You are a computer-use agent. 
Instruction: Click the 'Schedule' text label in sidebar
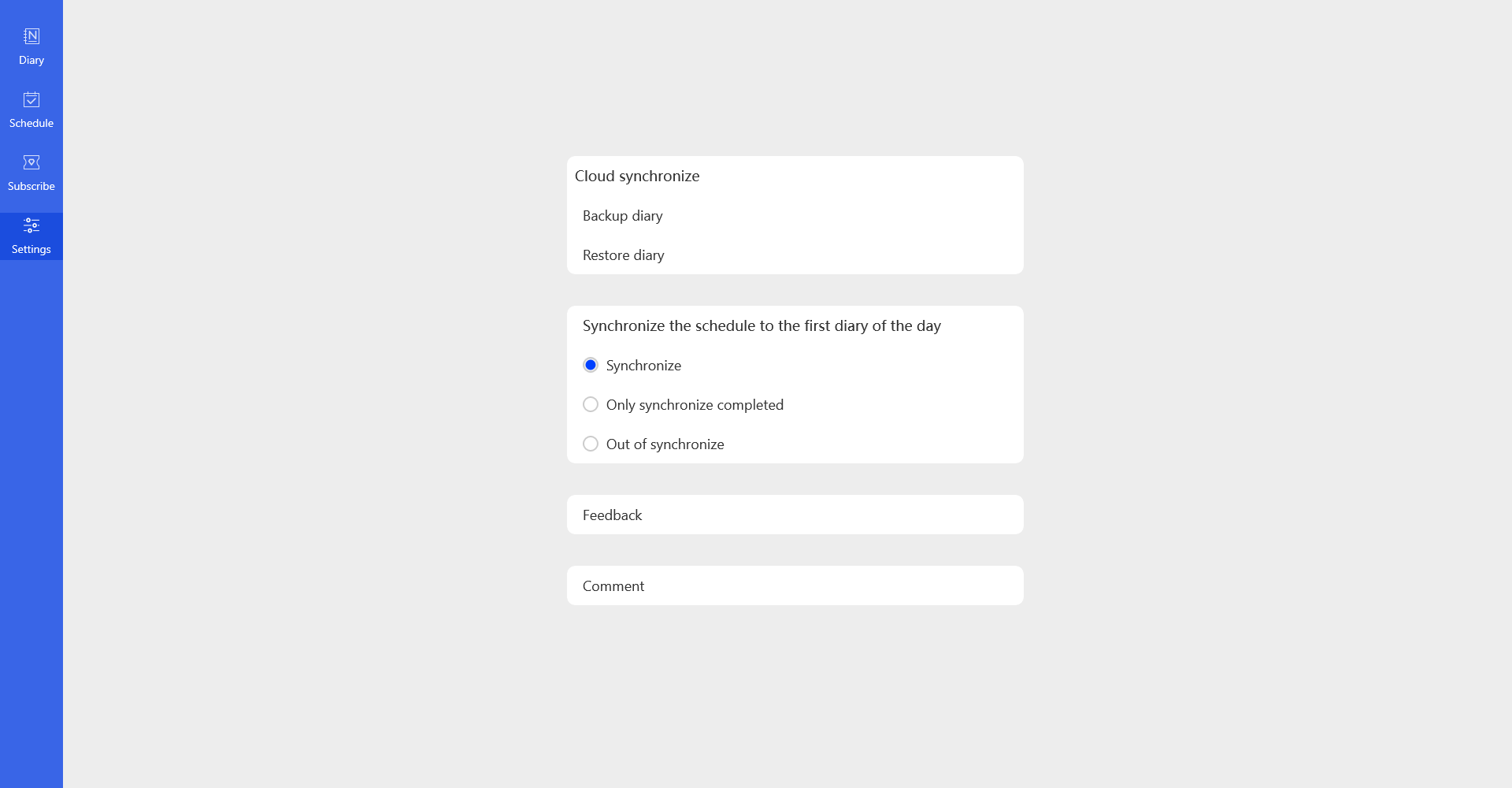point(31,123)
